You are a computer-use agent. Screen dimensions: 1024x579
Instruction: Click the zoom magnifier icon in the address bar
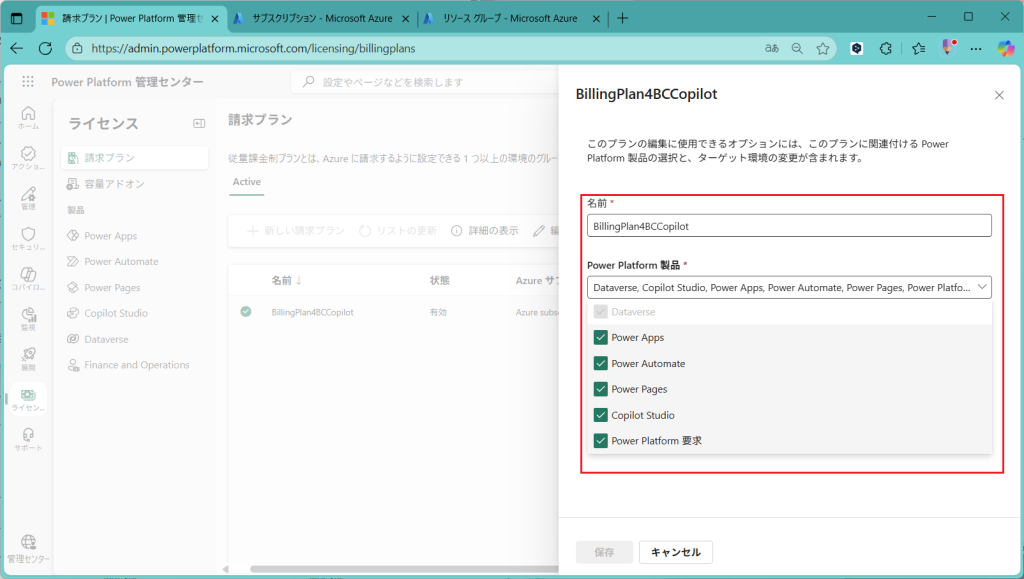click(x=797, y=48)
